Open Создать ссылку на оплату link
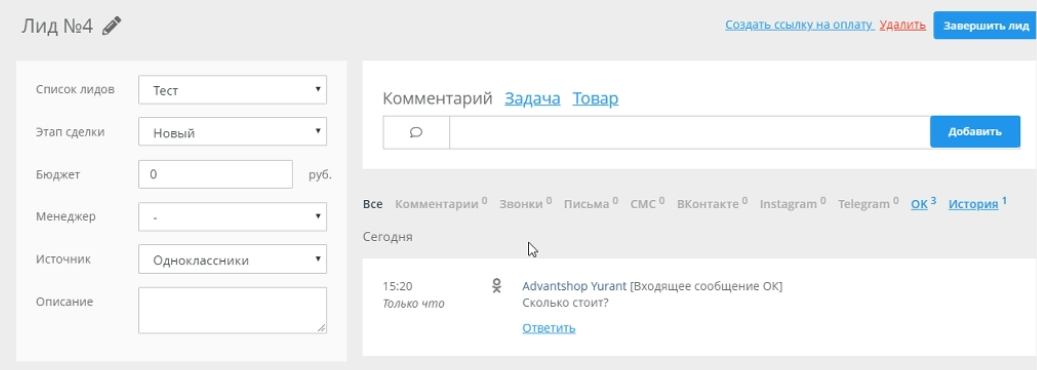1037x370 pixels. pyautogui.click(x=800, y=25)
